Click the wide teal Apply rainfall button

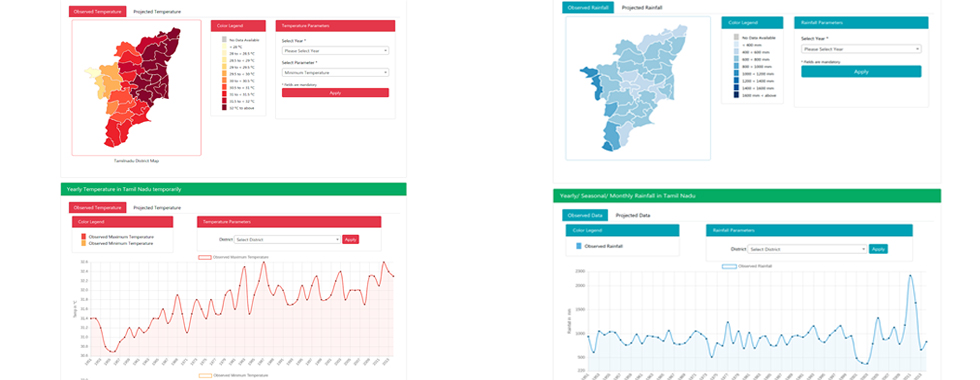[x=861, y=71]
